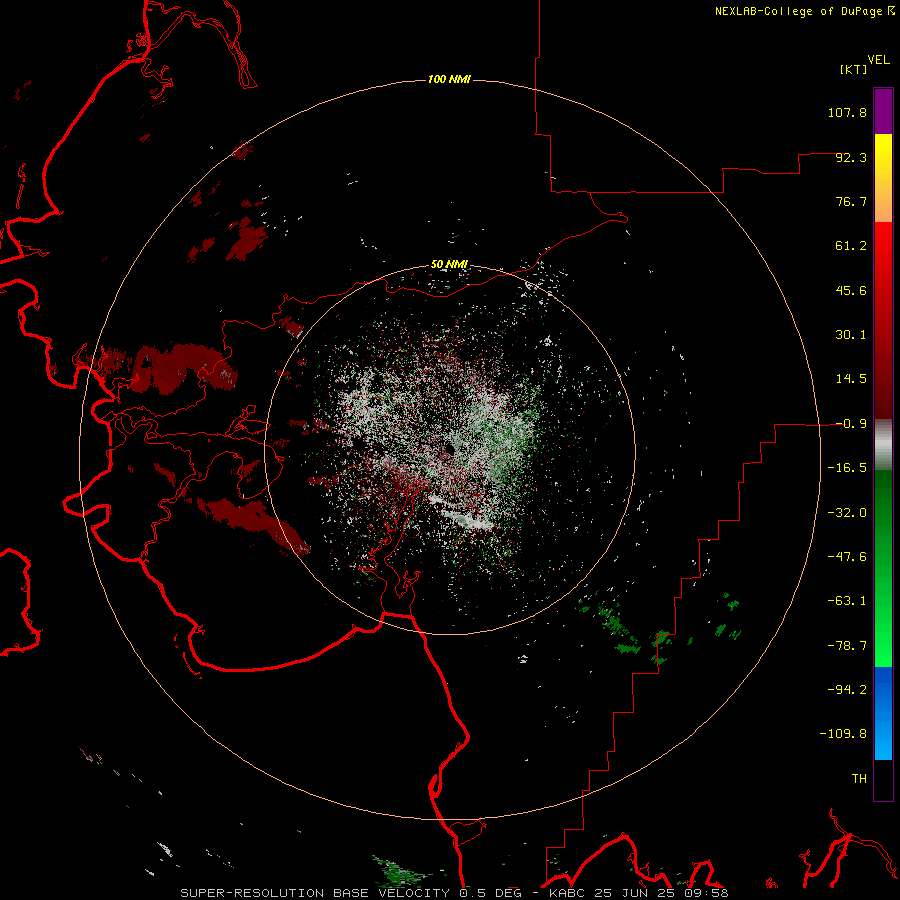Pick the blue segment of the velocity scale
900x900 pixels.
pyautogui.click(x=883, y=713)
